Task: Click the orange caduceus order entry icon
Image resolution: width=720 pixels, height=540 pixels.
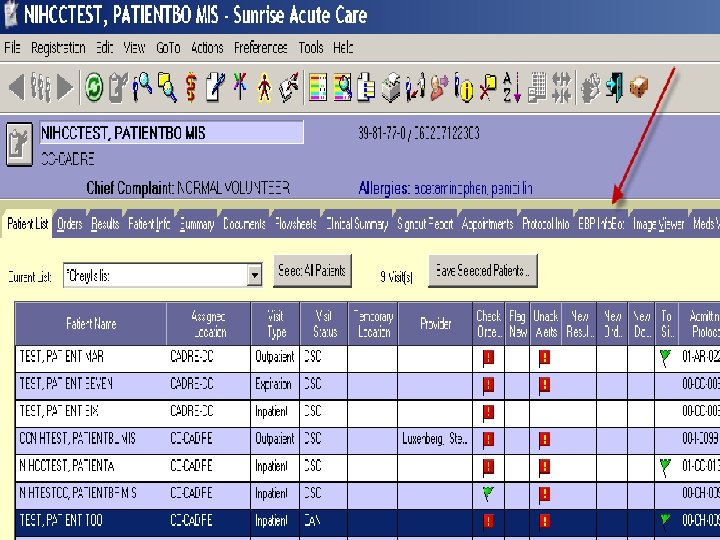Action: [191, 87]
